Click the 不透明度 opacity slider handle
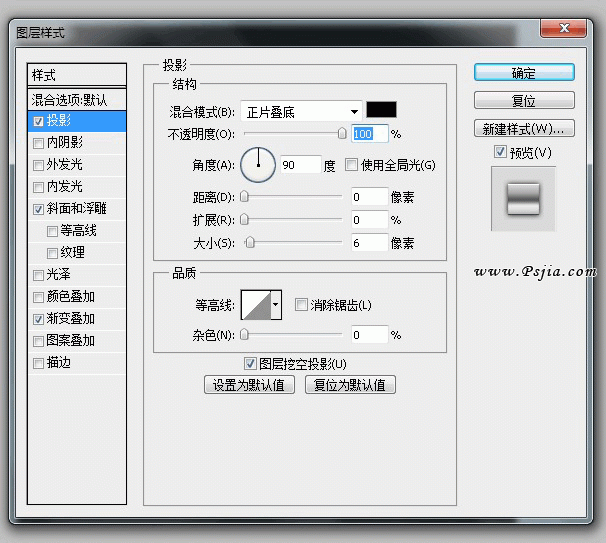Viewport: 606px width, 543px height. point(342,133)
